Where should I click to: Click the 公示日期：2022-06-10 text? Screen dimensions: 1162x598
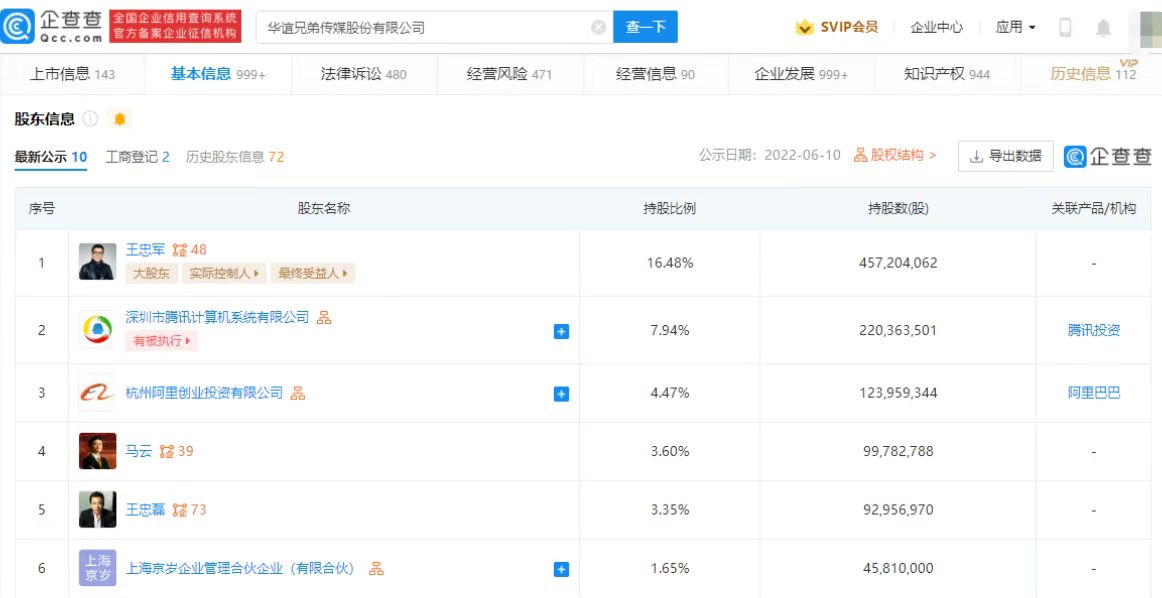769,155
